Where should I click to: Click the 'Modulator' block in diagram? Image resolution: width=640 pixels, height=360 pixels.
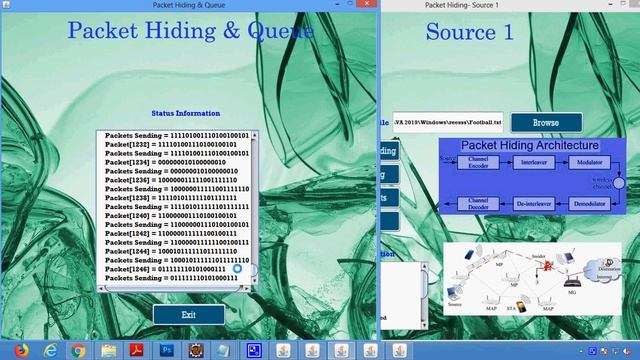pos(589,162)
